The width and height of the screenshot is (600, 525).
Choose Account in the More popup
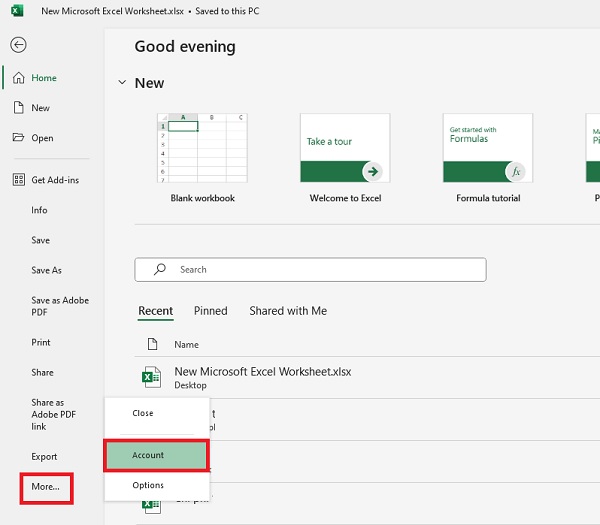click(156, 455)
